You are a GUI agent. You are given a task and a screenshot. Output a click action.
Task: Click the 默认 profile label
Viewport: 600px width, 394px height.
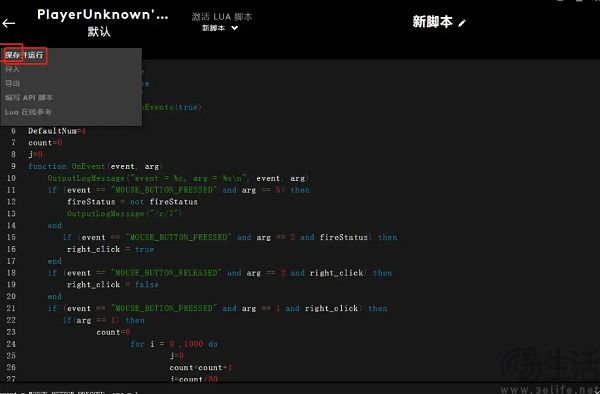click(99, 32)
